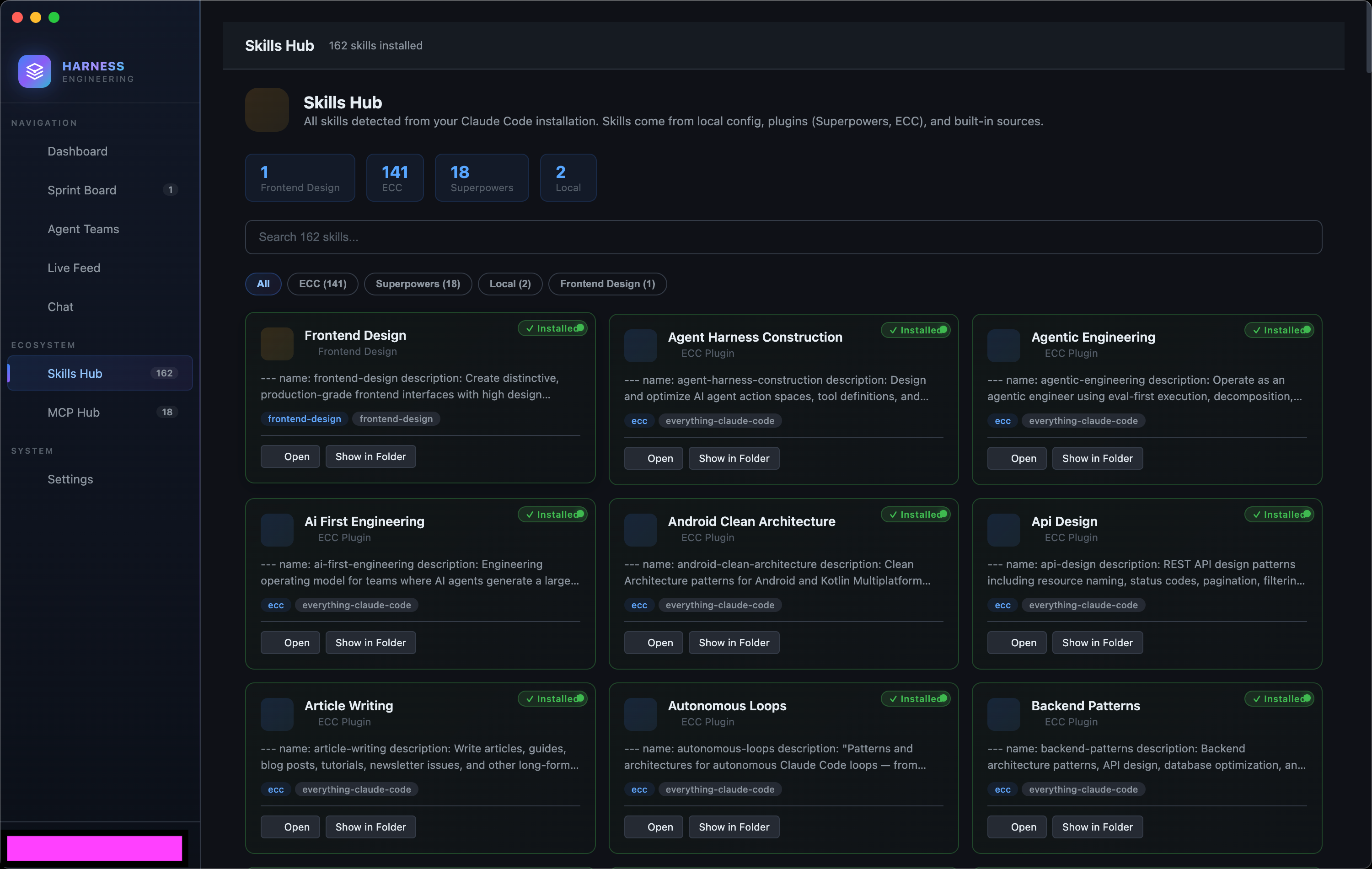Click the 18 Superpowers stat card

point(482,177)
